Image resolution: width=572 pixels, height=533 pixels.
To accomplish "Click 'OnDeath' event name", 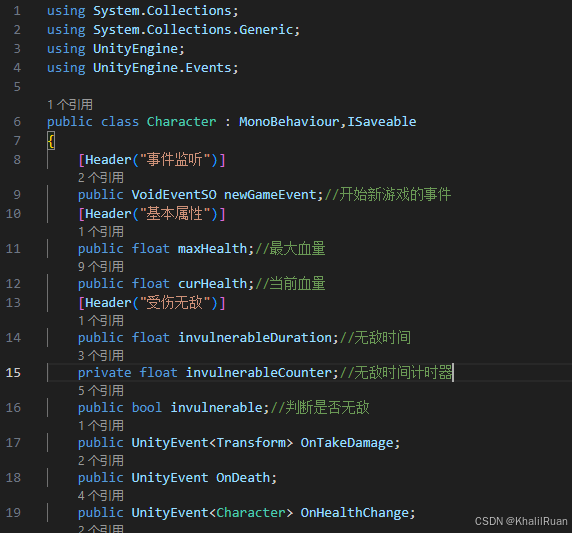I will [x=243, y=478].
